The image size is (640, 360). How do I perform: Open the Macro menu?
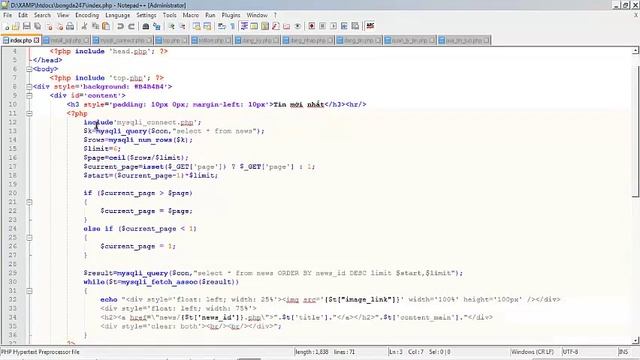point(191,15)
